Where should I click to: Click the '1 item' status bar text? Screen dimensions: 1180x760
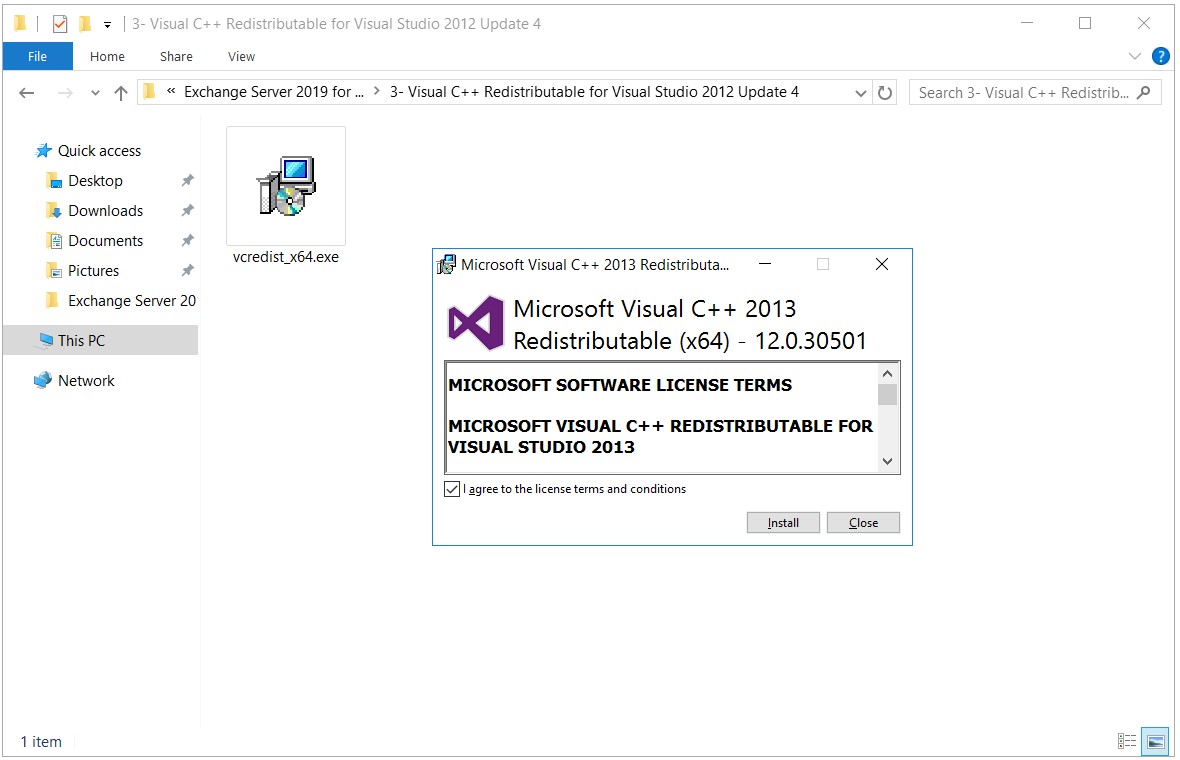[x=41, y=742]
